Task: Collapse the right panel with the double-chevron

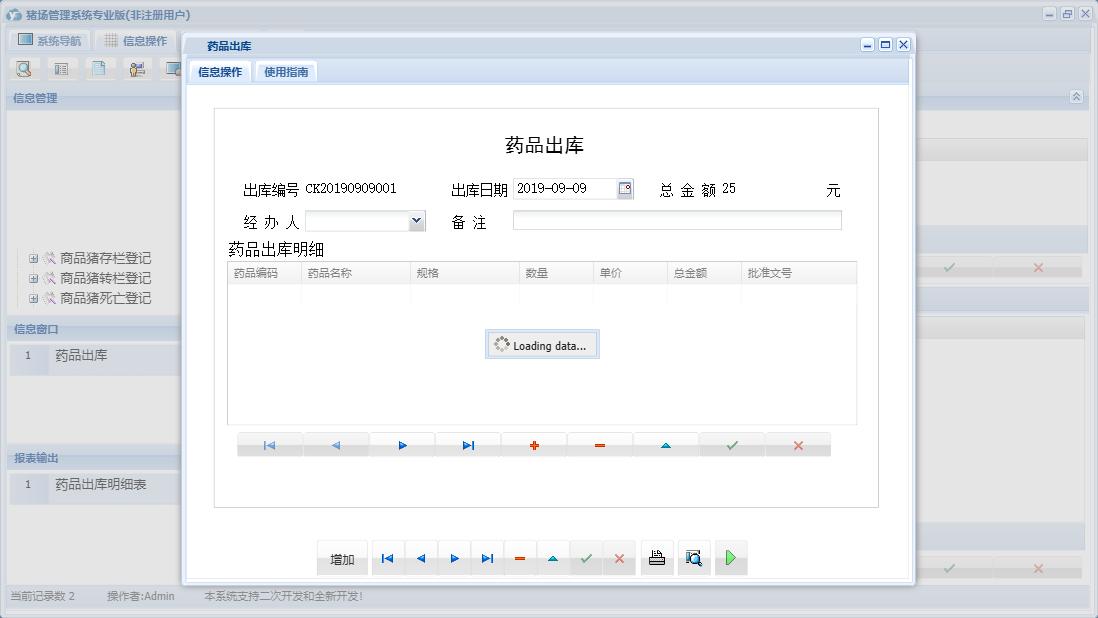Action: [x=1077, y=97]
